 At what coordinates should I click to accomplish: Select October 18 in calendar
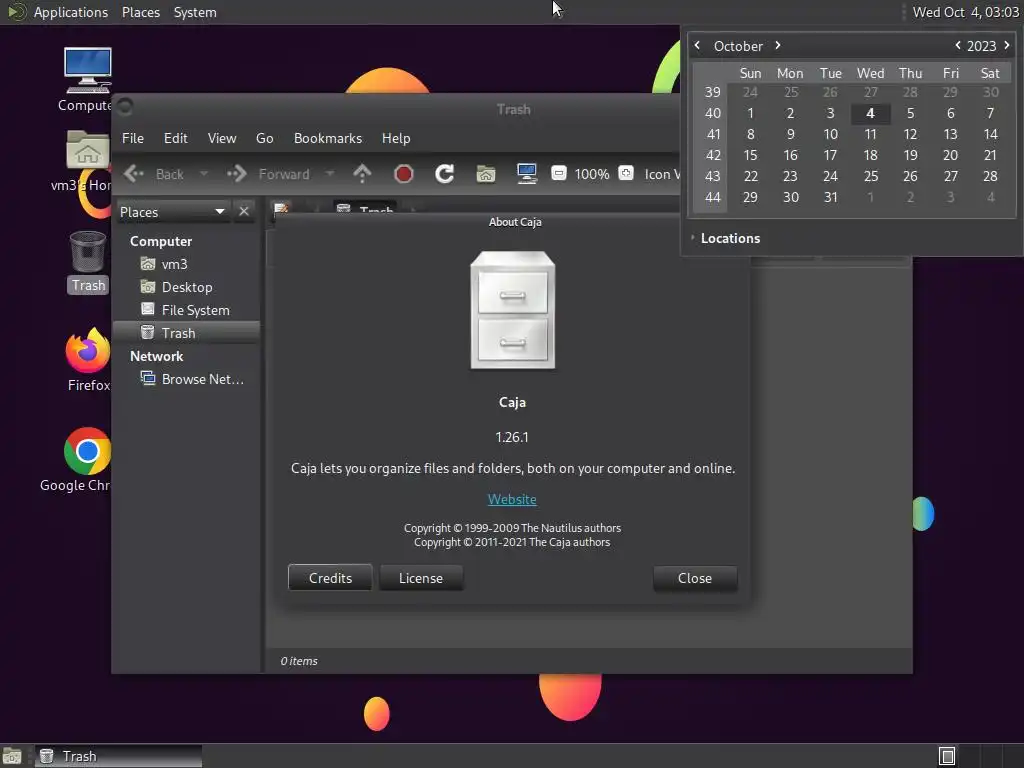(870, 155)
